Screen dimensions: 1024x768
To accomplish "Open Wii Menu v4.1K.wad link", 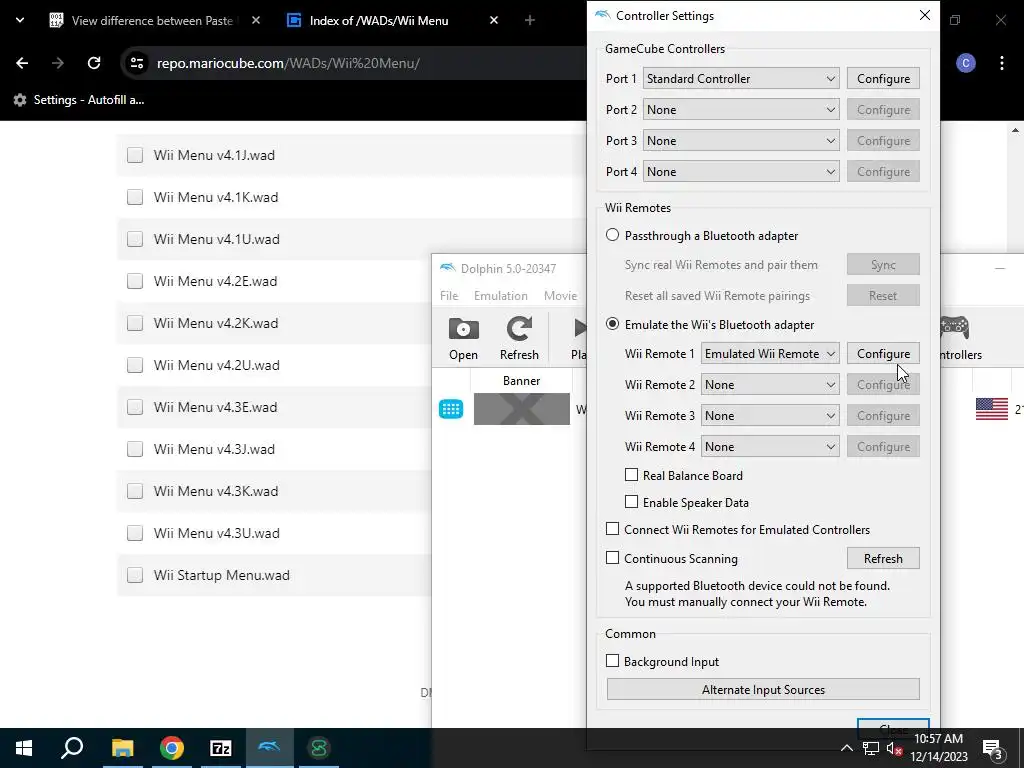I will point(216,197).
